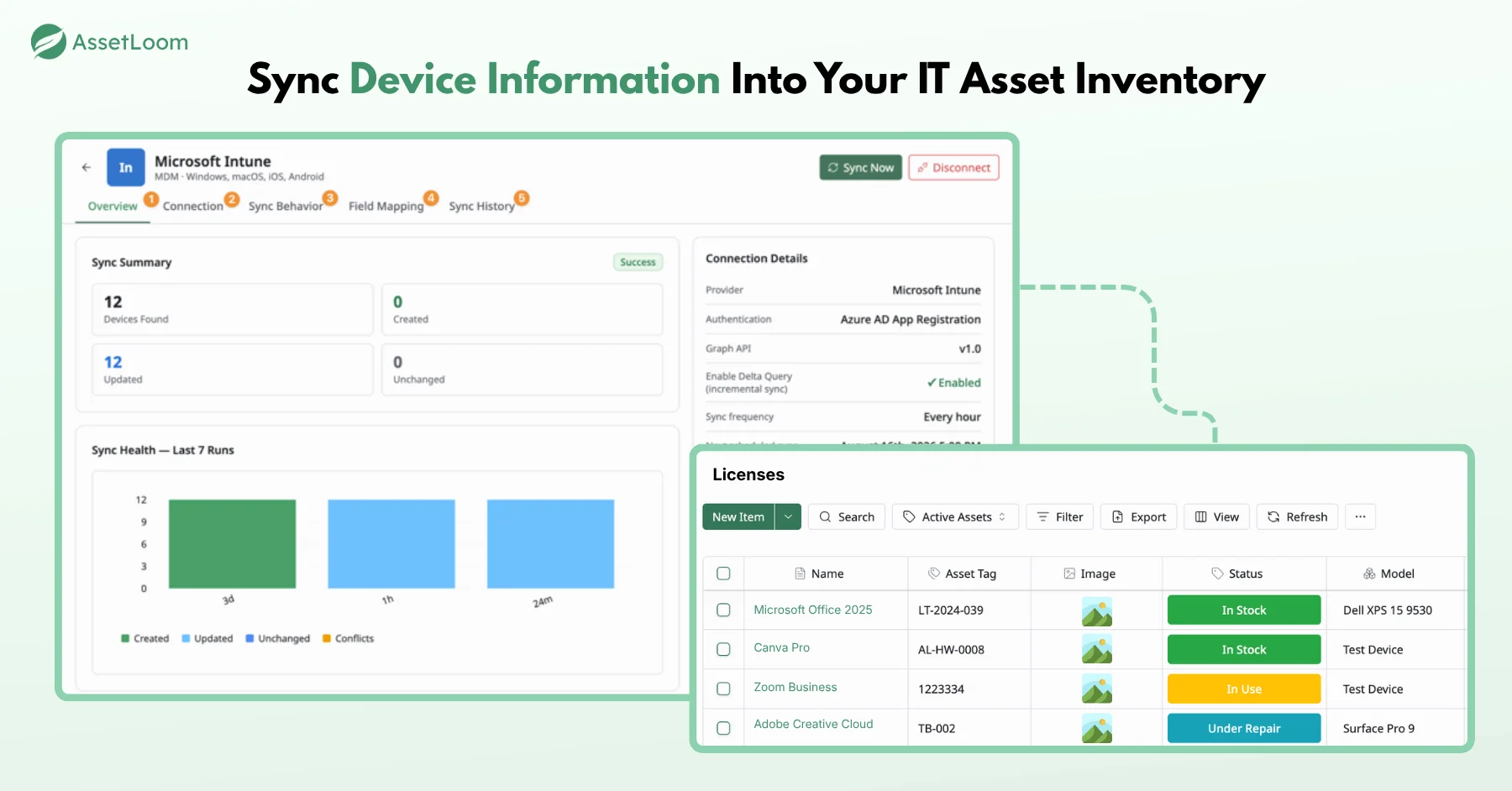Click the orange Conflicts legend swatch
This screenshot has width=1512, height=791.
(x=327, y=638)
